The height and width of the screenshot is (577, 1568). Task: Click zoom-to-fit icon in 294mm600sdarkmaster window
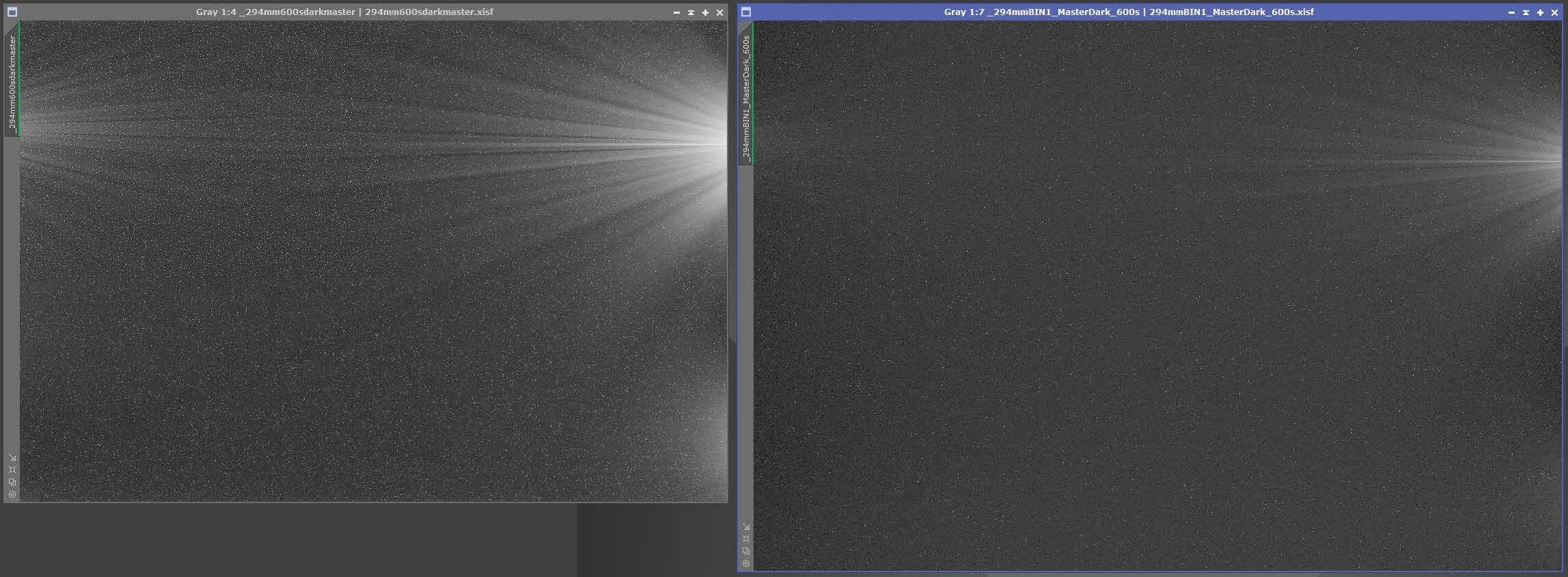tap(12, 470)
